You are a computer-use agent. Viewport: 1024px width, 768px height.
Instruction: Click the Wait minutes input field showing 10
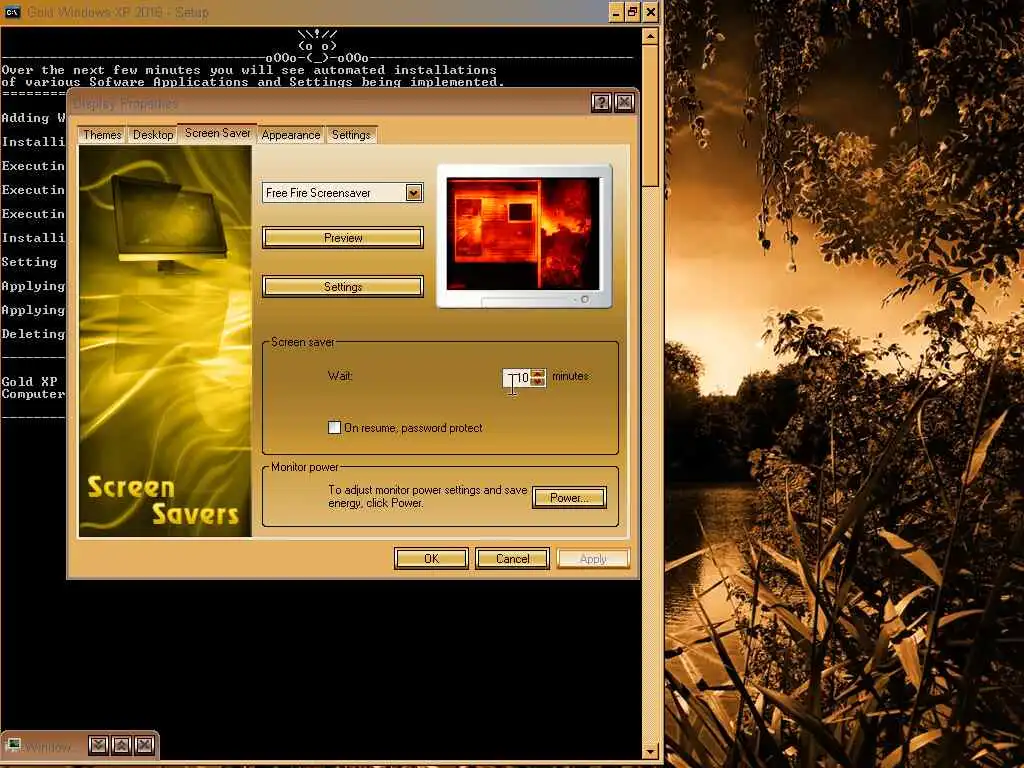coord(517,378)
